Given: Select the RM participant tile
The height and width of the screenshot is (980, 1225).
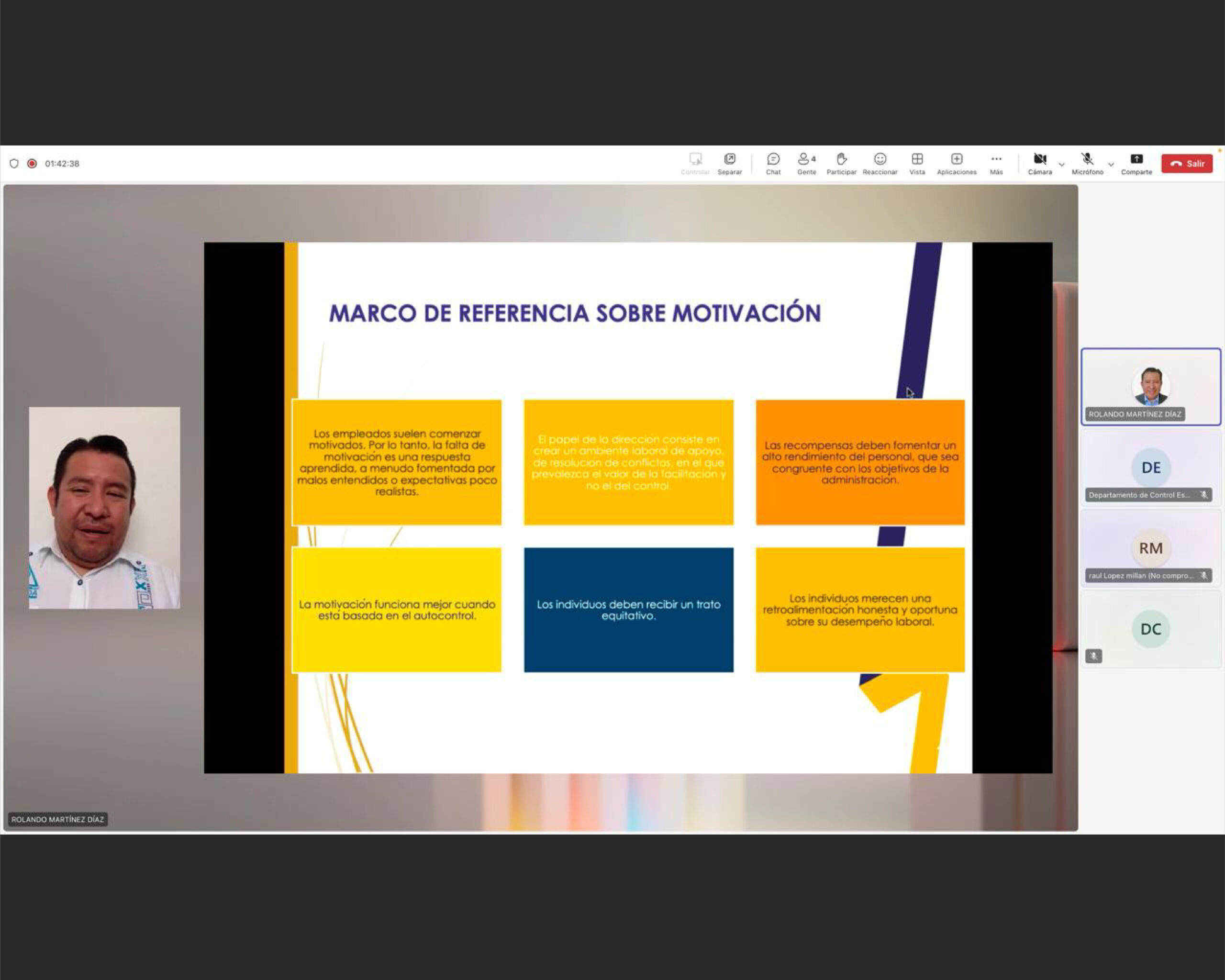Looking at the screenshot, I should 1150,548.
